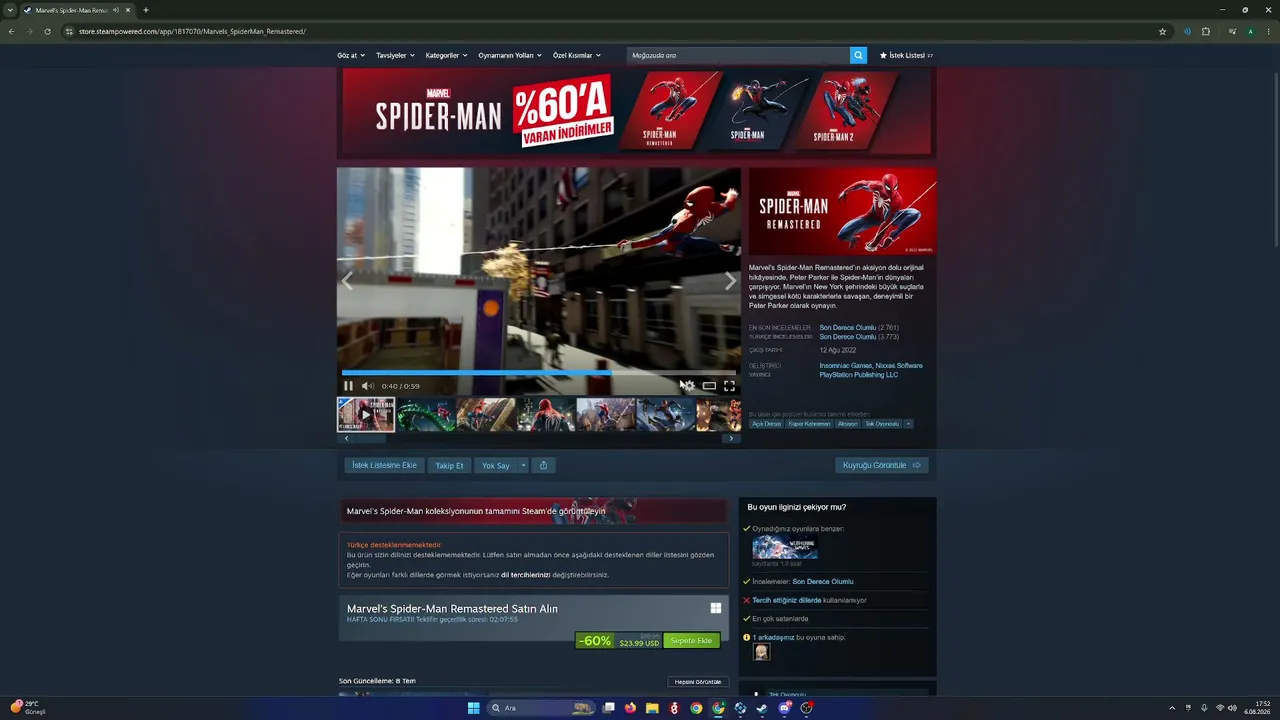The image size is (1280, 720).
Task: Toggle theater mode on the video player
Action: point(709,386)
